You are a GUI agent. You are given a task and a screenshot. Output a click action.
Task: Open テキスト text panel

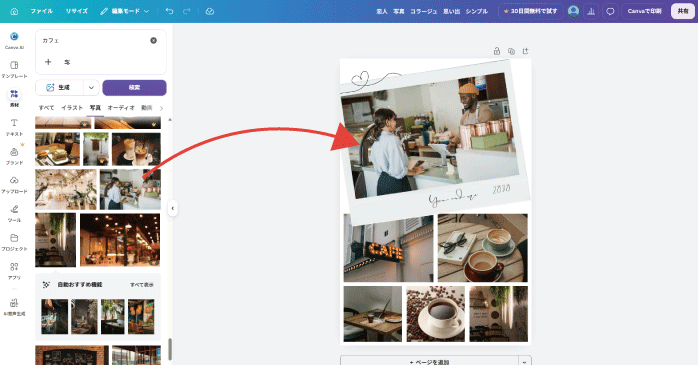(14, 127)
